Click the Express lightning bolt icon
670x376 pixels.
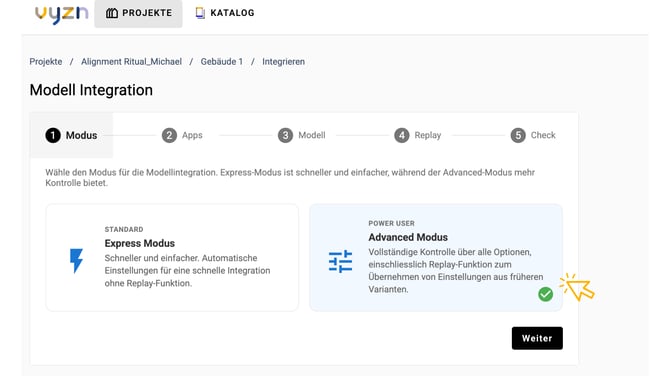click(76, 261)
